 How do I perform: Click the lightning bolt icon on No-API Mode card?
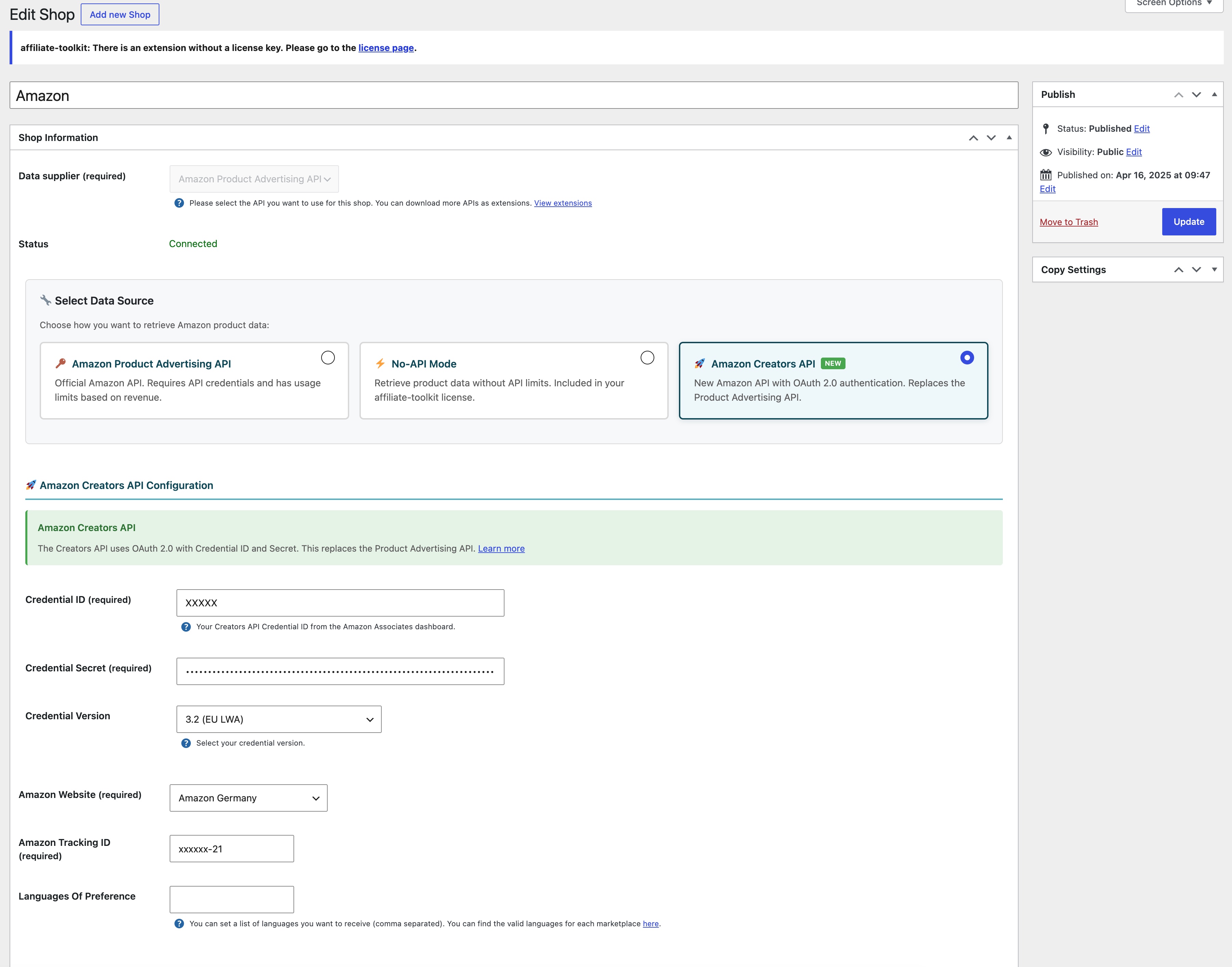pos(380,363)
